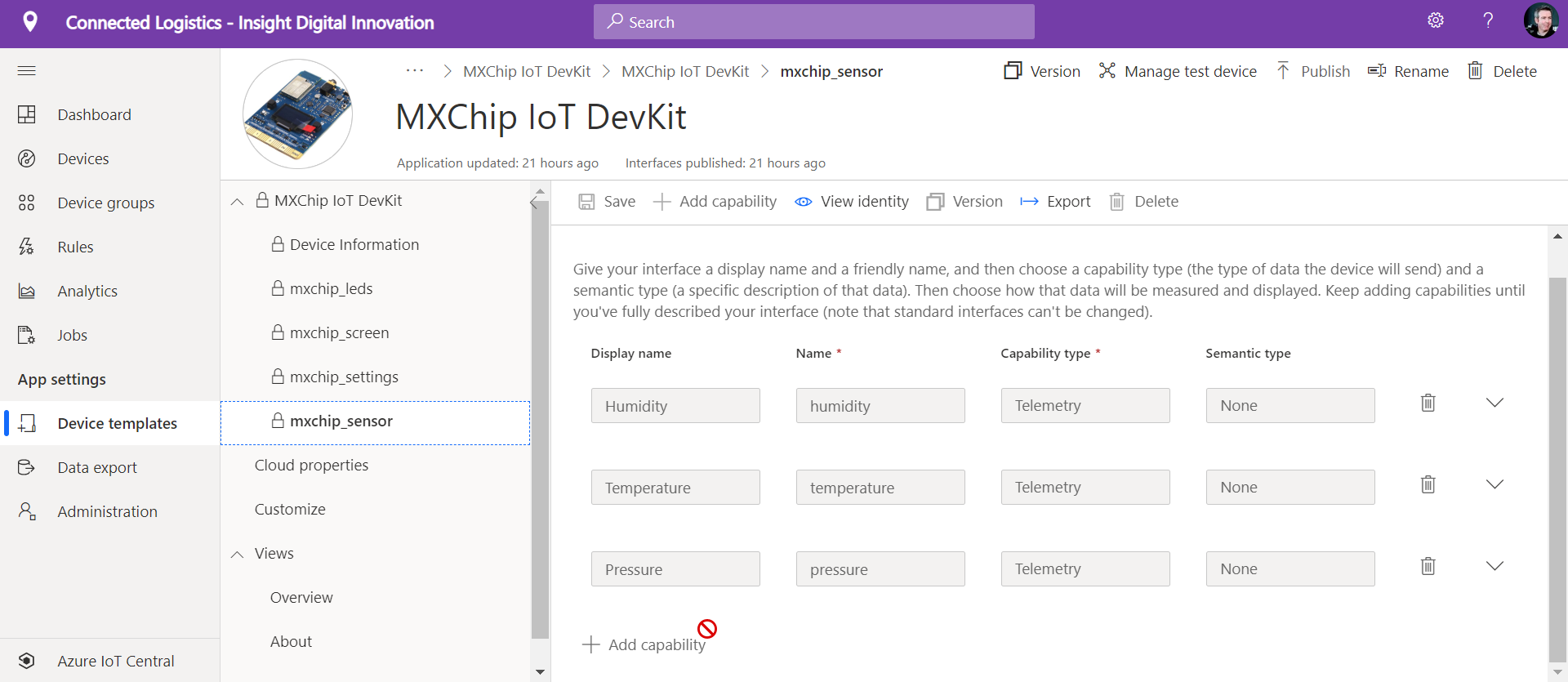Publish the device template
This screenshot has width=1568, height=682.
(x=1312, y=71)
